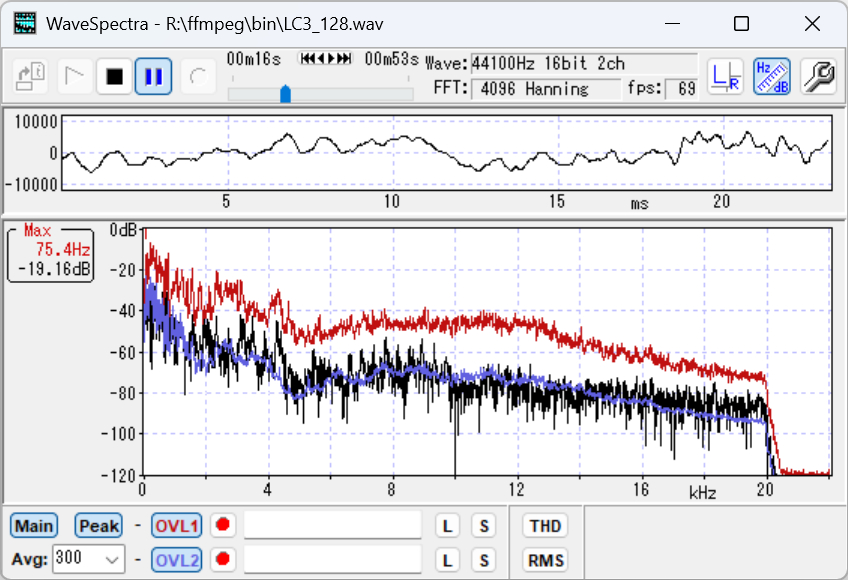This screenshot has width=848, height=580.
Task: Click the S save button in OVL2 row
Action: tap(484, 560)
